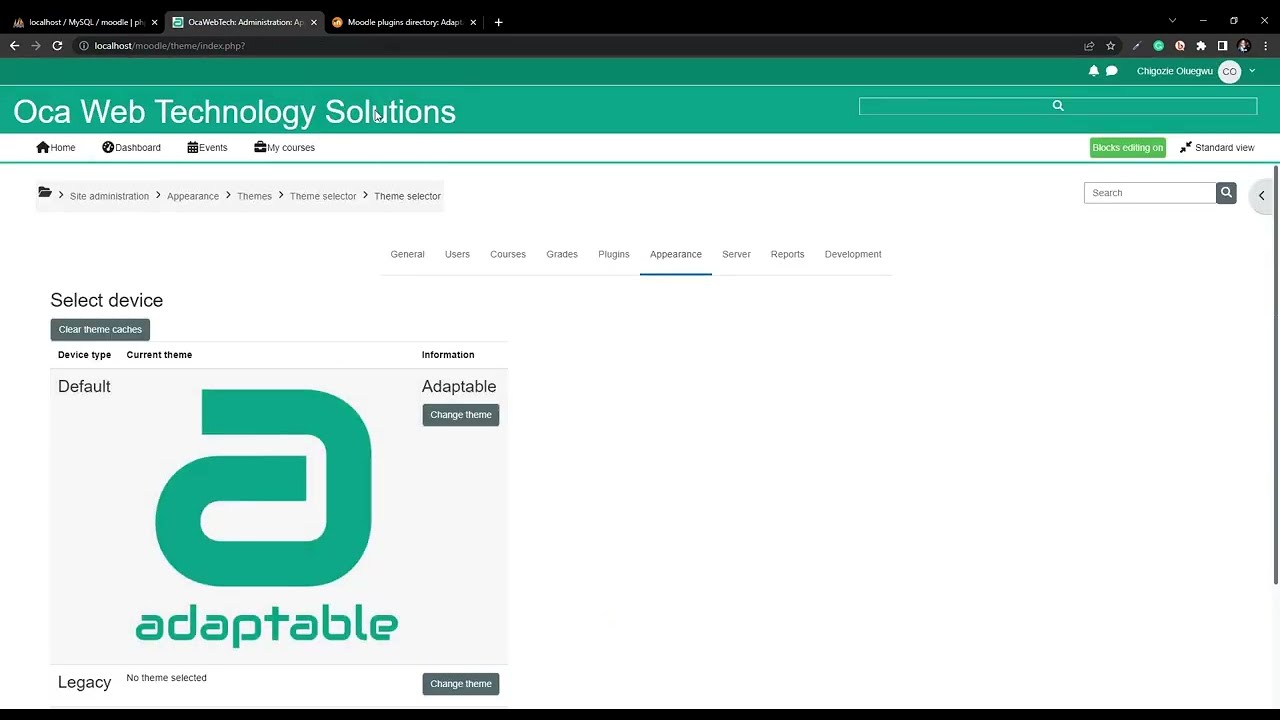Click the Home icon in navbar
This screenshot has height=720, width=1280.
[x=42, y=147]
